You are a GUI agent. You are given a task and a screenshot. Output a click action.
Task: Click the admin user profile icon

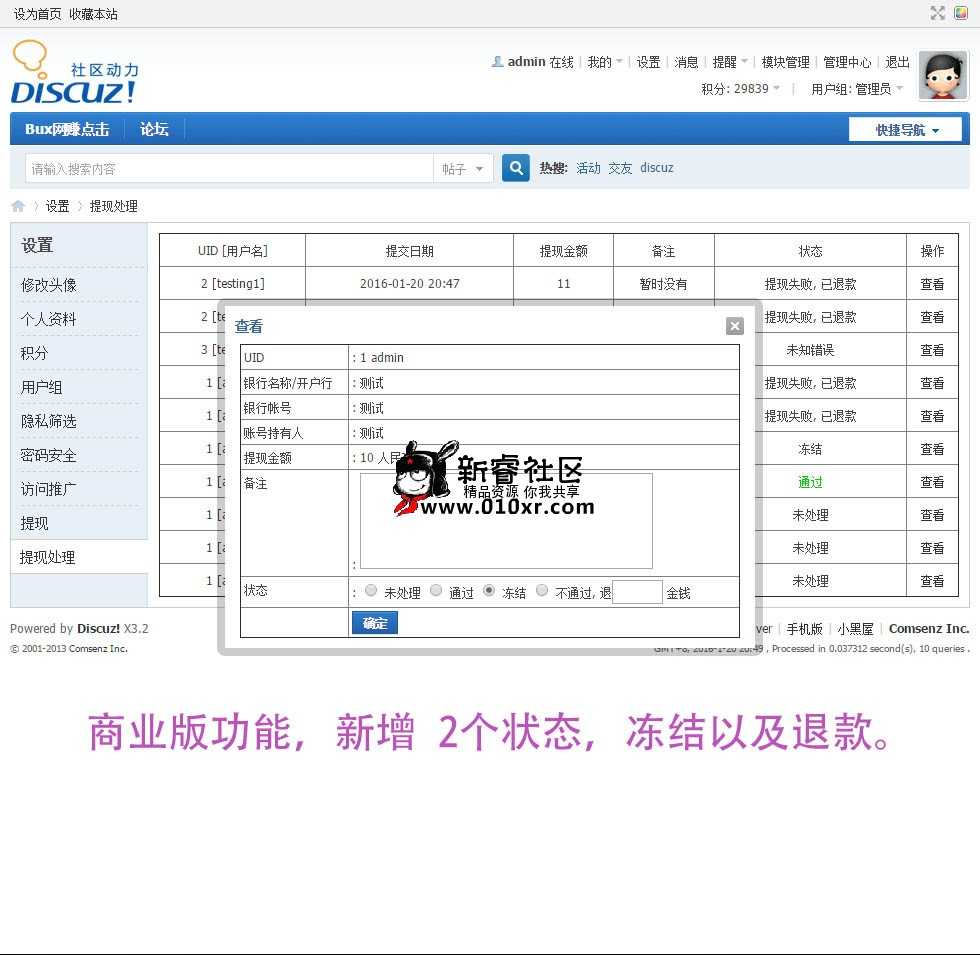point(497,62)
